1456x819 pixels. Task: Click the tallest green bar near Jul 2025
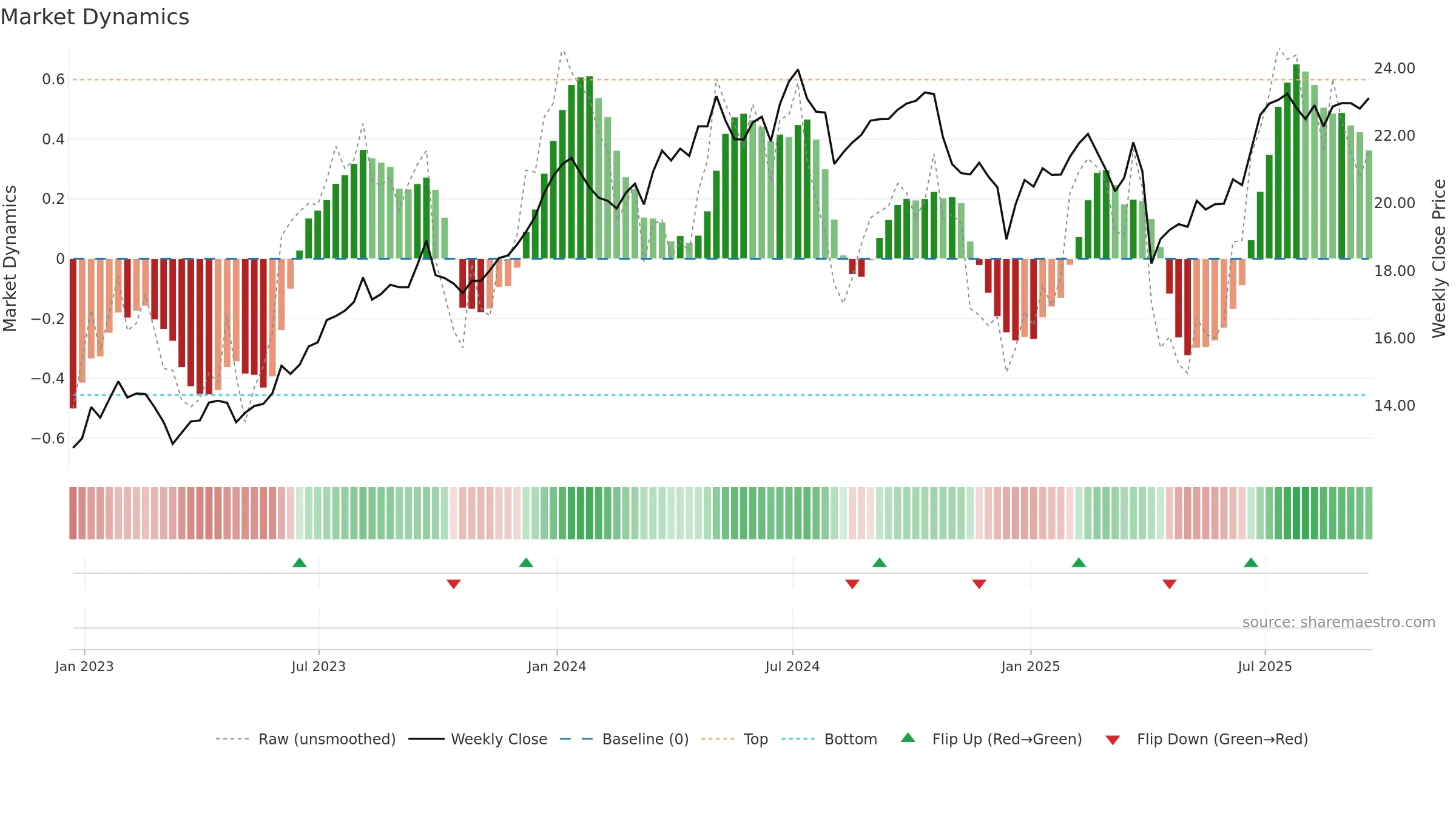[1296, 161]
